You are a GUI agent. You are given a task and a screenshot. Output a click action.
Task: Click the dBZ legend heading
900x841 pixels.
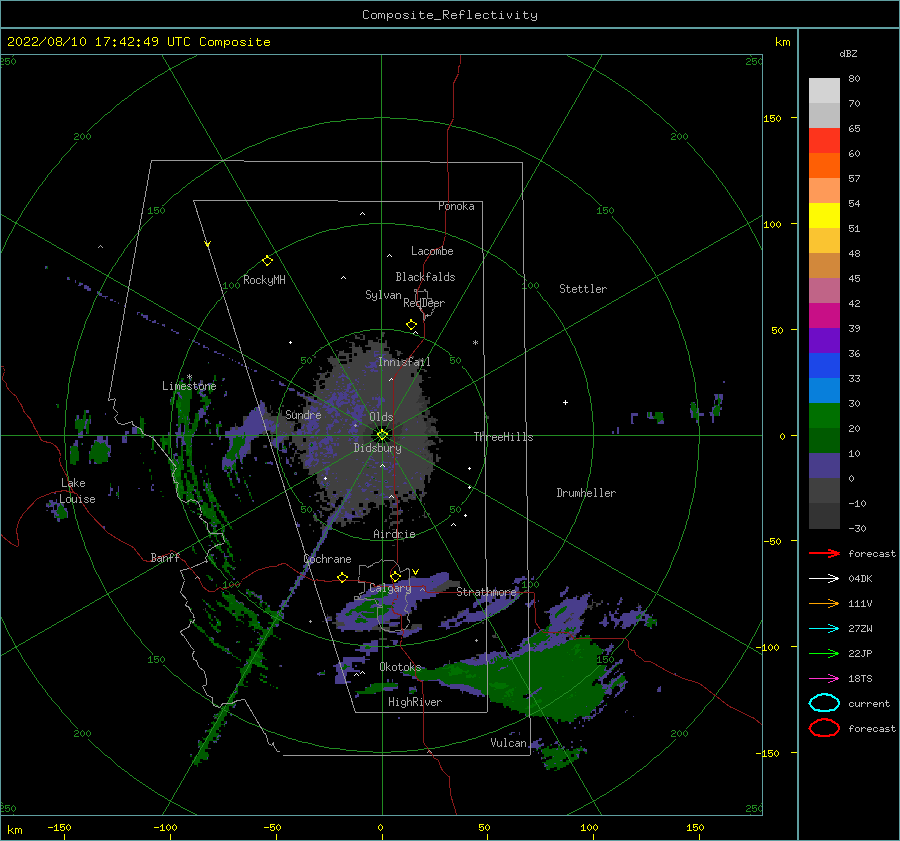tap(848, 53)
